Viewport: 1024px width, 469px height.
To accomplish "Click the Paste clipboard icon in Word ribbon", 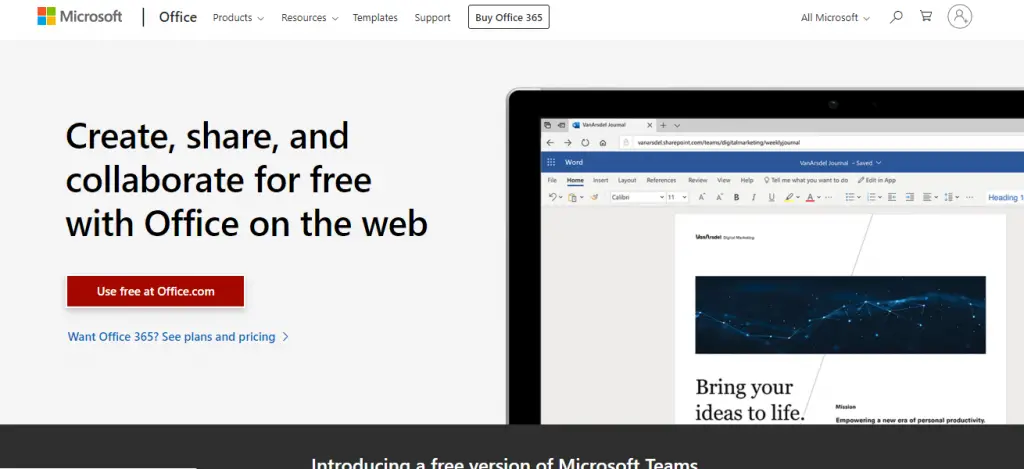I will point(572,198).
